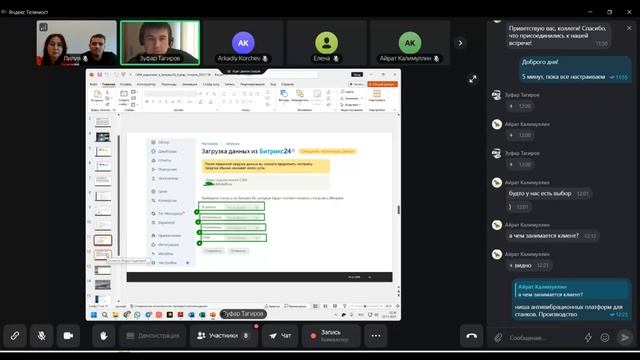
Task: Hang up with the end call button
Action: (x=471, y=336)
